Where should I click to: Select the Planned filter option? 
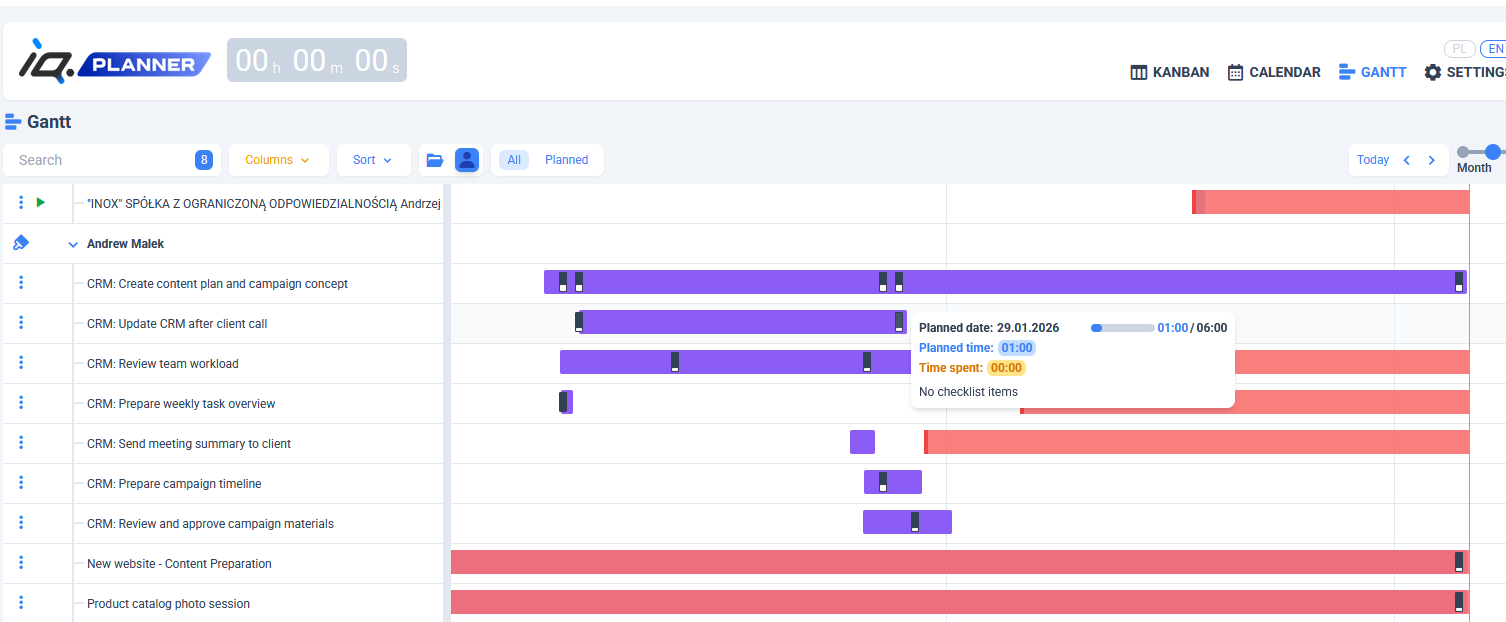pos(566,160)
